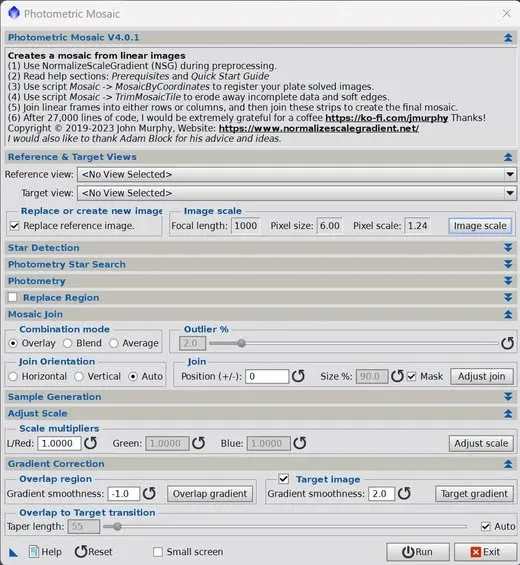Image resolution: width=520 pixels, height=565 pixels.
Task: Open the ko-fi.com/jmurphy link
Action: point(387,118)
